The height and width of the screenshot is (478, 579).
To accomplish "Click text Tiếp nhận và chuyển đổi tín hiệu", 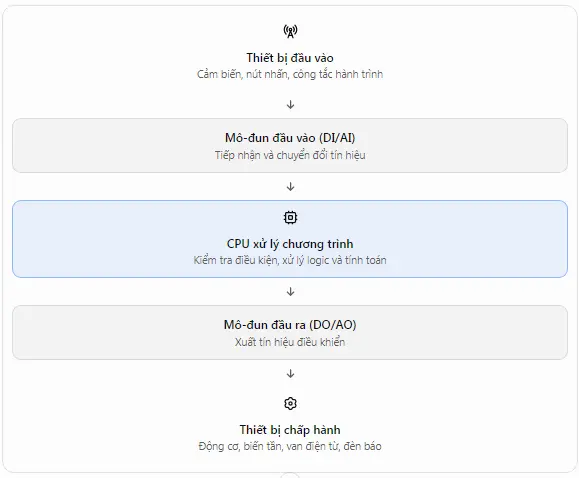I will pos(290,155).
